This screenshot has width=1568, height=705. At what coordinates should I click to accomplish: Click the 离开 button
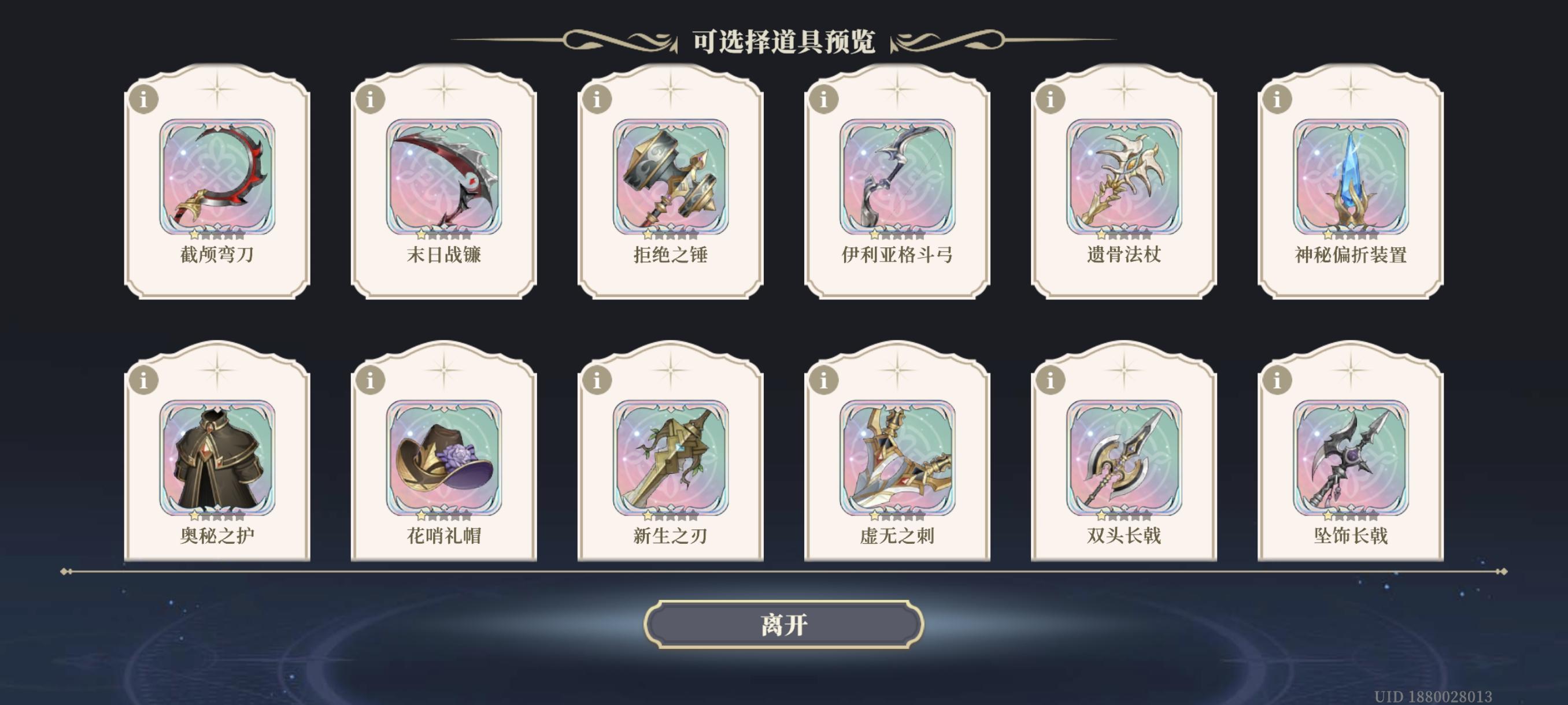pos(784,625)
